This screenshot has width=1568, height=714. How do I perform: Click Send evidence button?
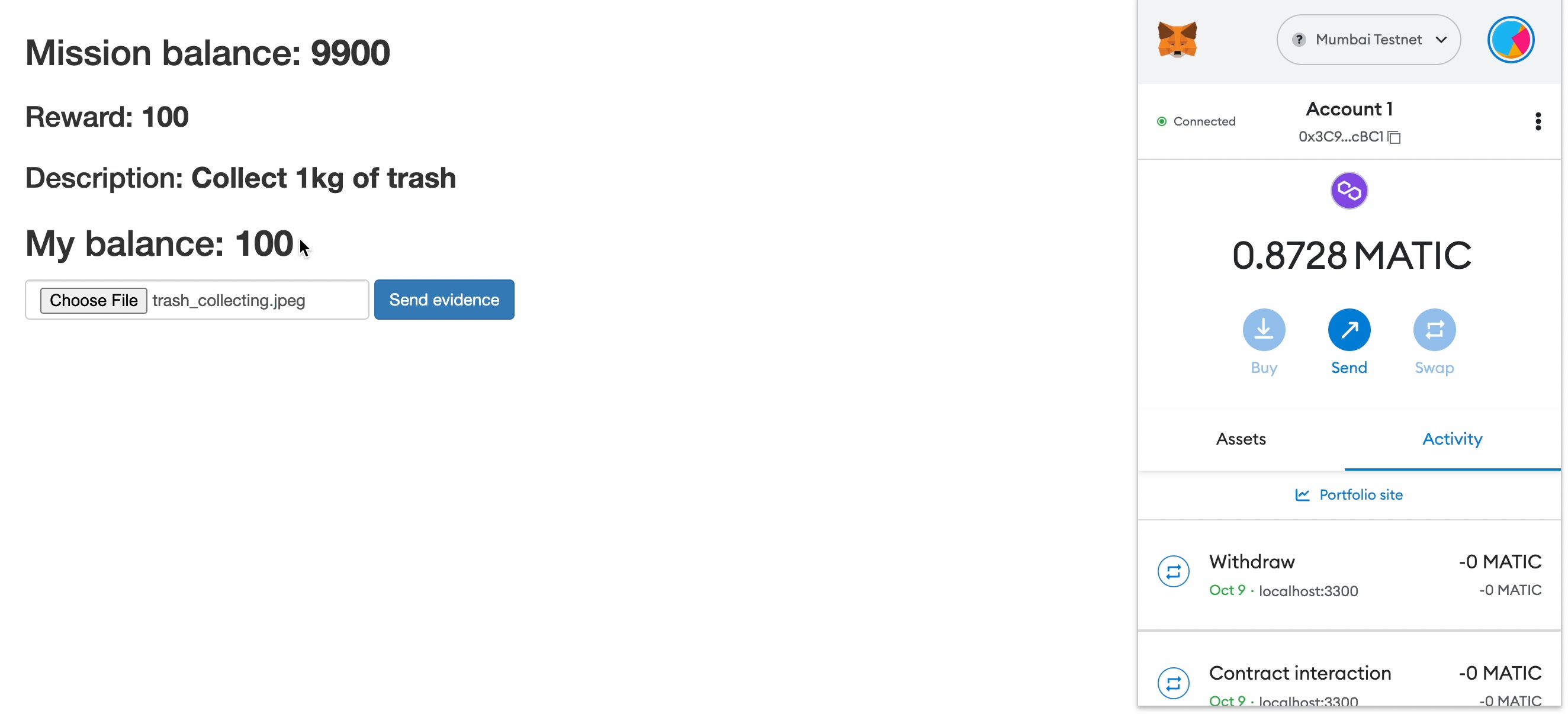444,299
